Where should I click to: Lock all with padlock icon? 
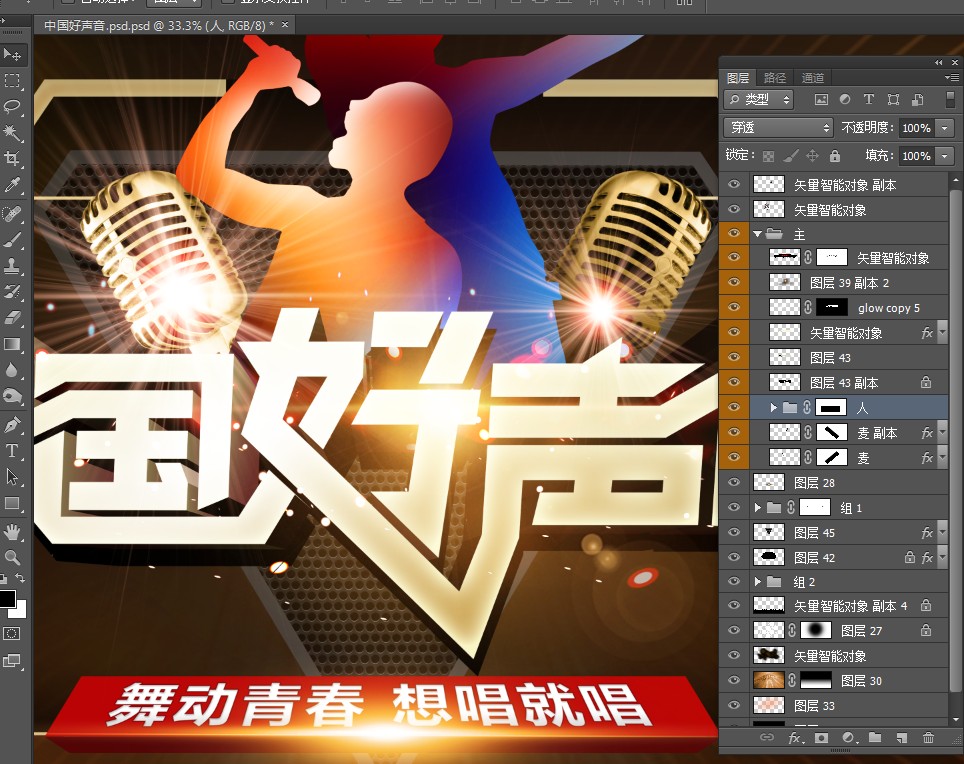(x=834, y=156)
